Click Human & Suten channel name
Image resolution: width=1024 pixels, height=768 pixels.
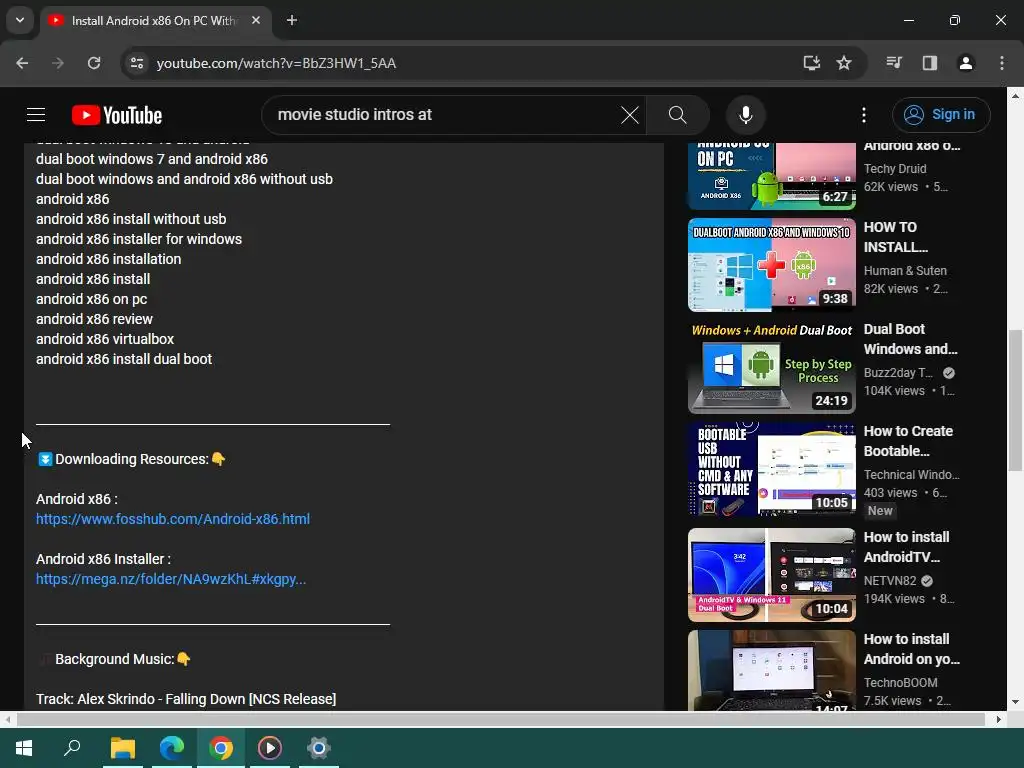click(905, 270)
